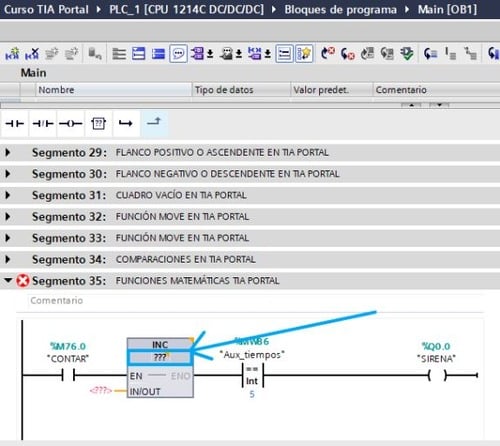Click title FUNCIONES MATEMÁTICAS TIA PORTAL
500x446 pixels.
198,281
